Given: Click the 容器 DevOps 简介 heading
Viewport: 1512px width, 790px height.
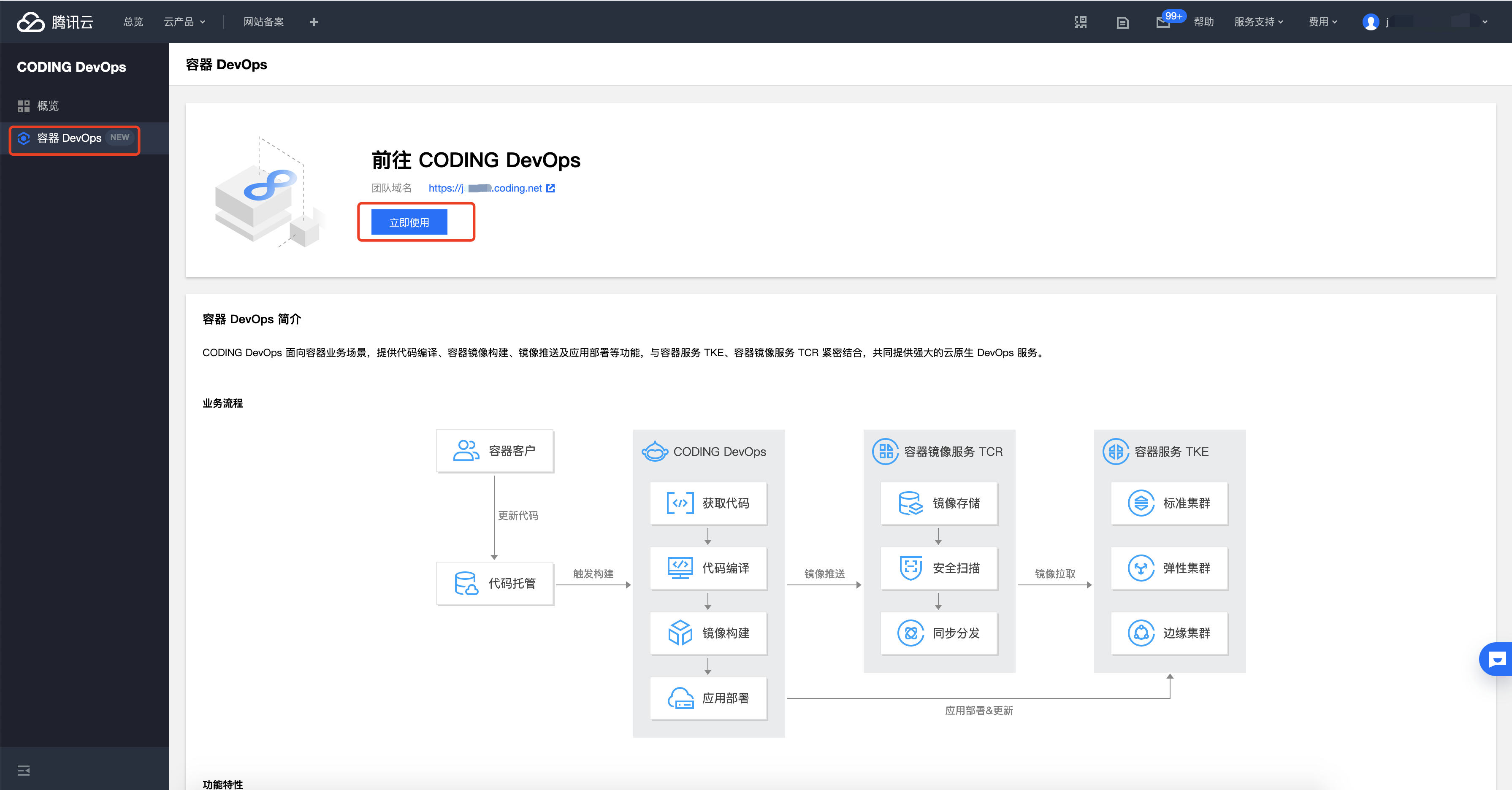Looking at the screenshot, I should [x=251, y=319].
